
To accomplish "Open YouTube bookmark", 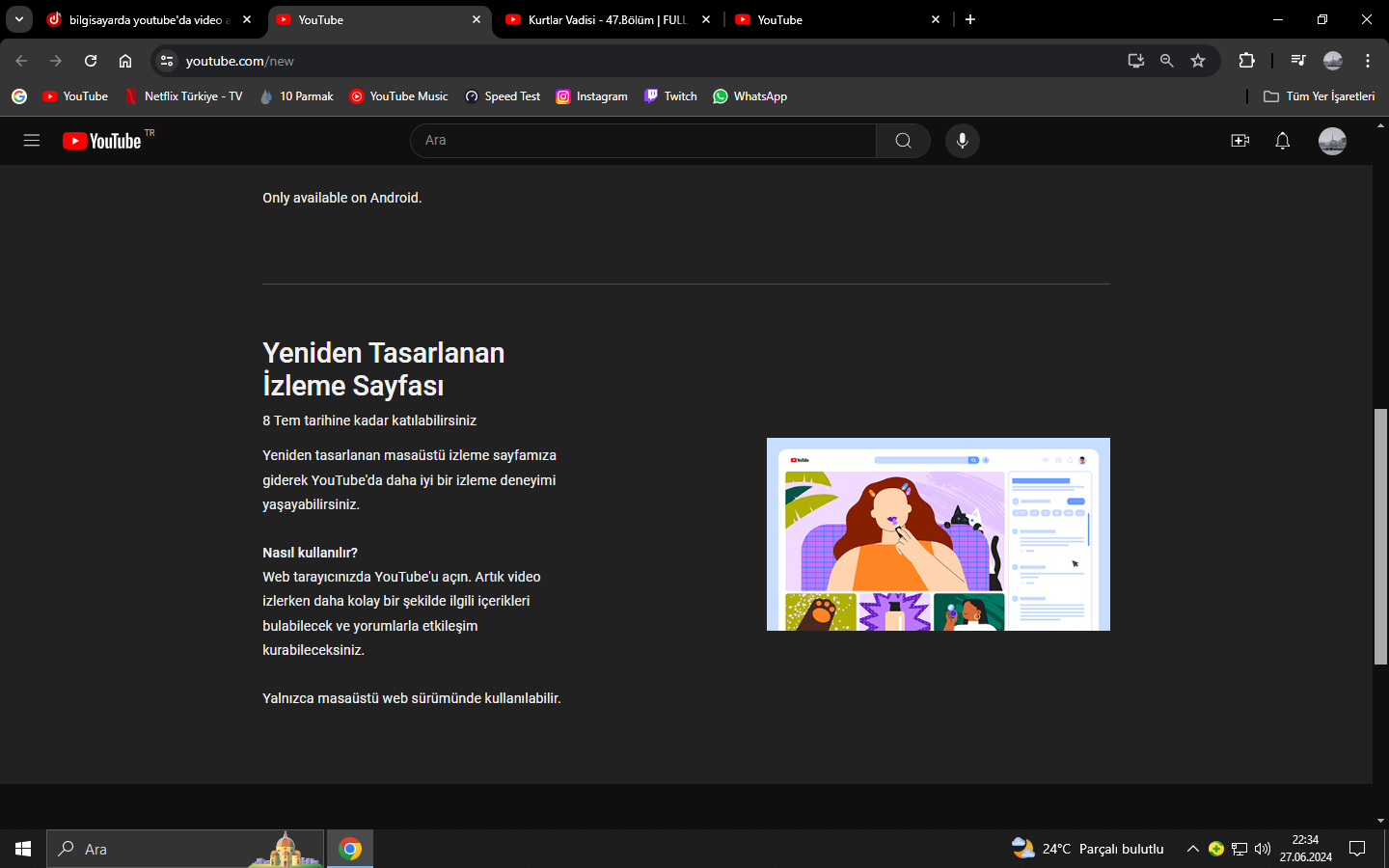I will pyautogui.click(x=75, y=96).
